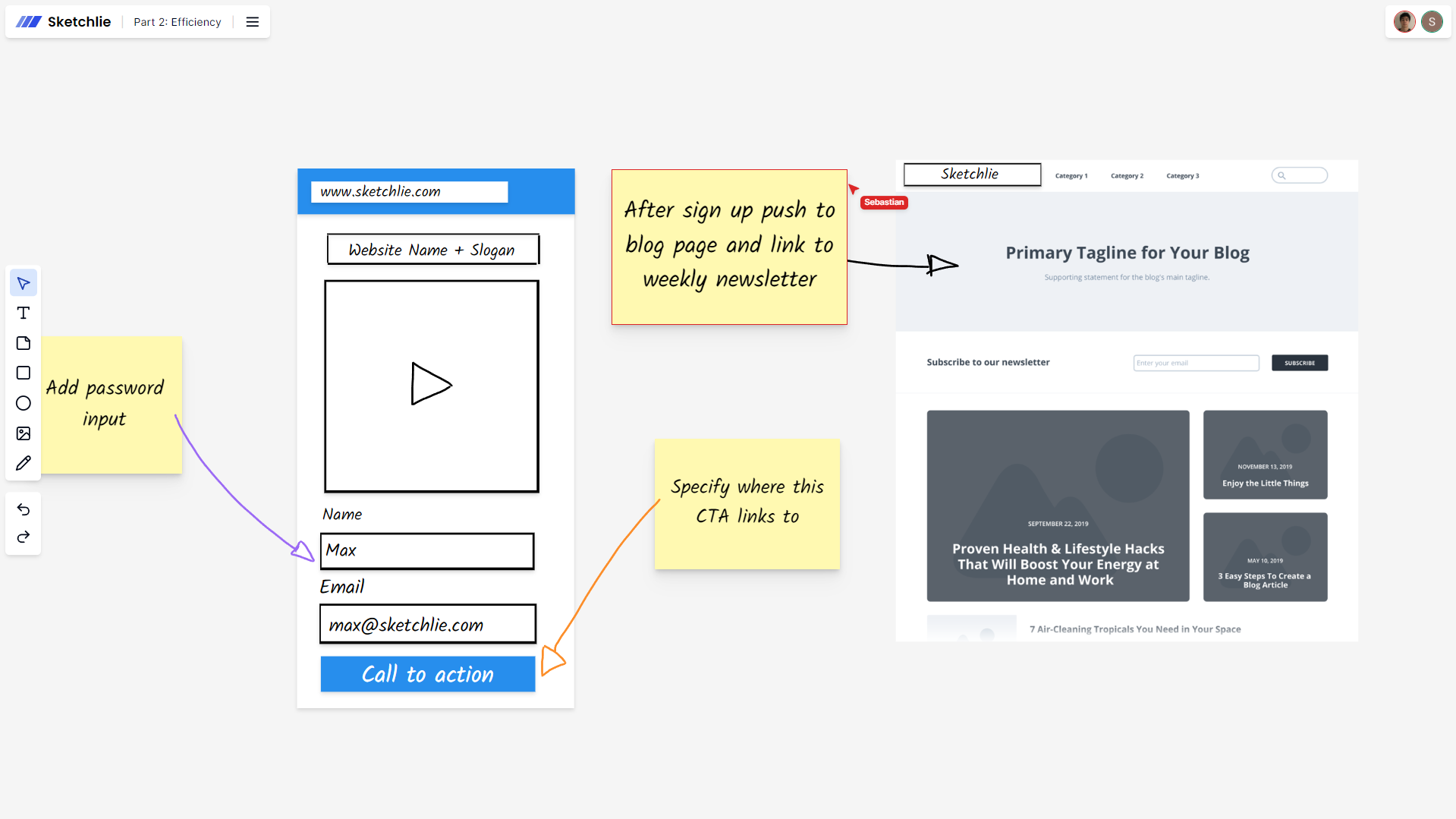1456x819 pixels.
Task: Open the 'Part 2: Efficiency' board title
Action: (x=178, y=22)
